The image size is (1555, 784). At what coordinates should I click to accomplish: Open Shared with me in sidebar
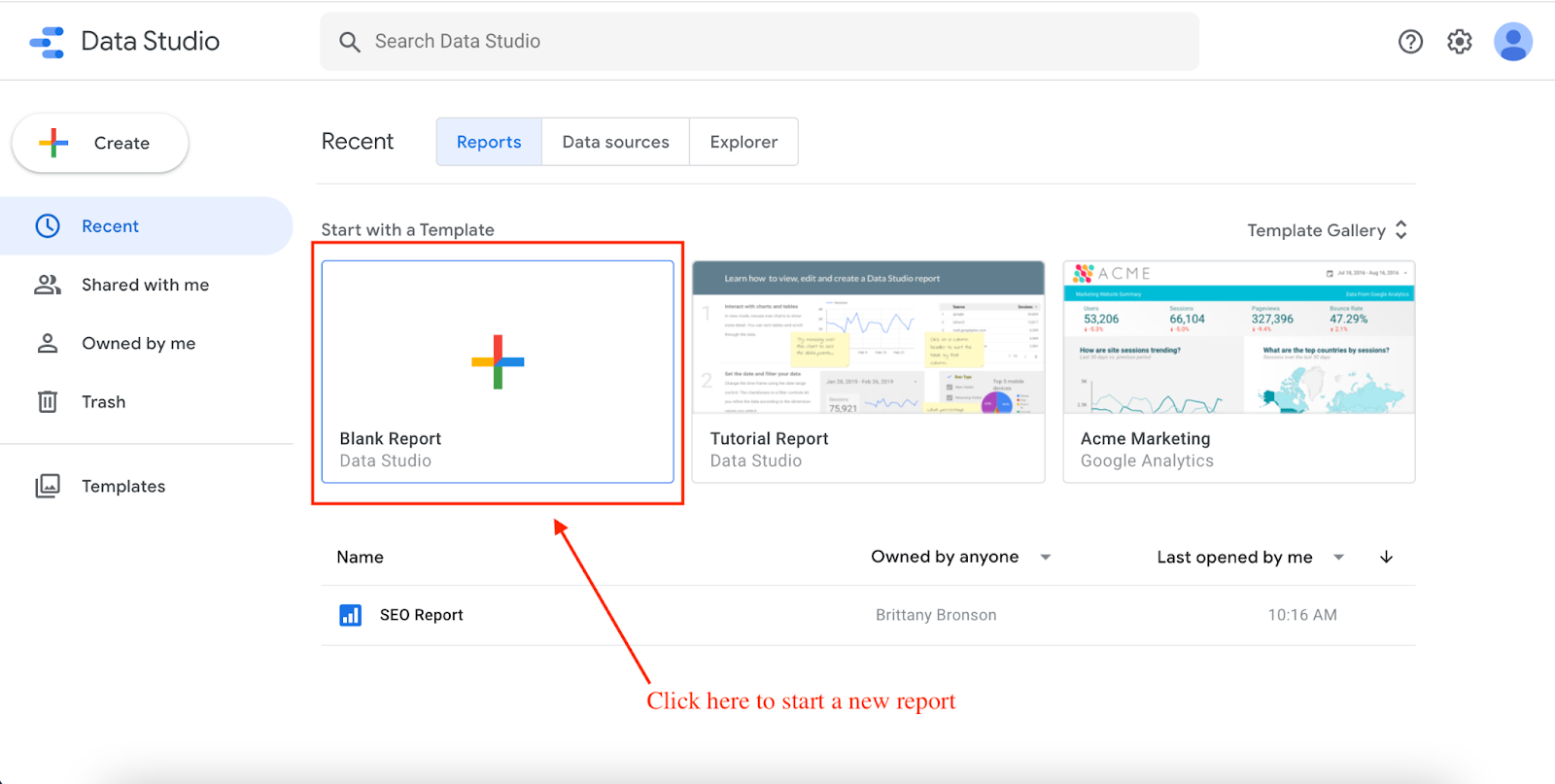click(145, 285)
